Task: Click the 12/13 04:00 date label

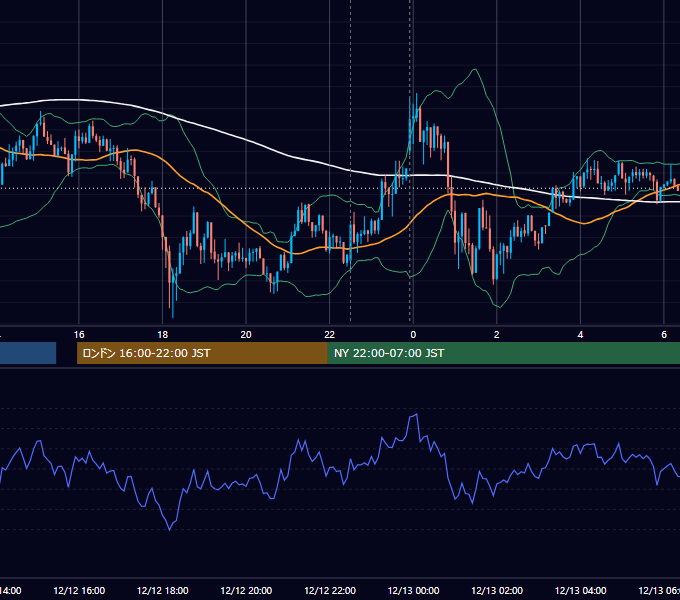Action: pos(581,590)
